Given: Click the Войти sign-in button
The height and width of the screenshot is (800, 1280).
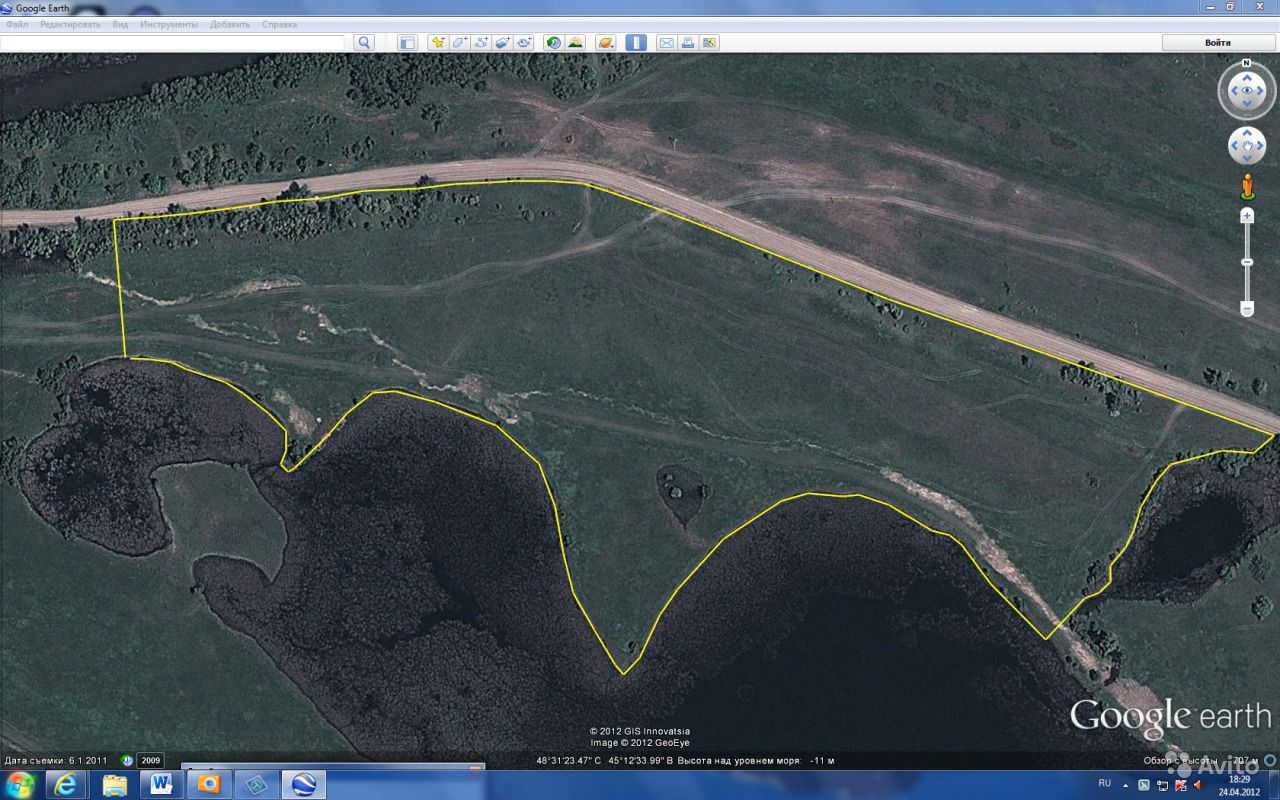Looking at the screenshot, I should point(1218,42).
